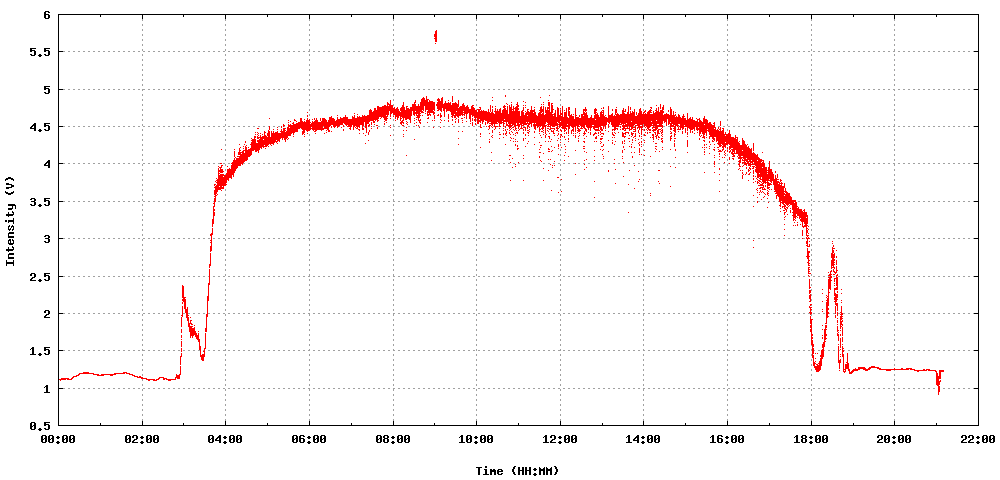Click the 'Time (HH:MM)' x-axis title
Viewport: 1000px width, 480px height.
coord(517,471)
